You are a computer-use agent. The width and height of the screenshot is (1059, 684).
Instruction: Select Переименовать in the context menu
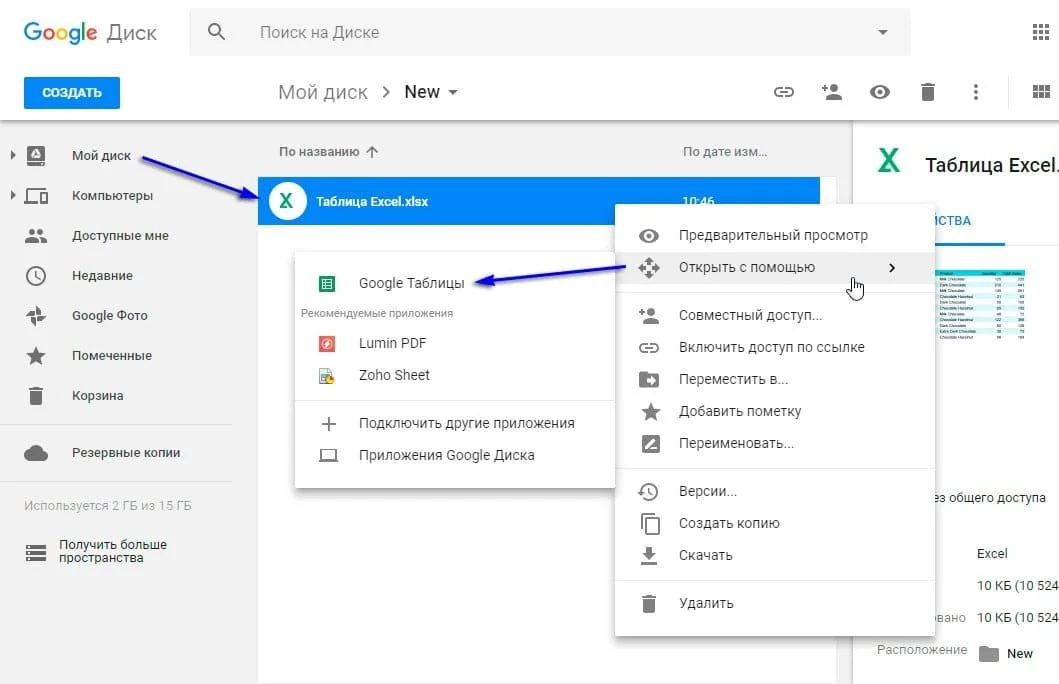739,443
